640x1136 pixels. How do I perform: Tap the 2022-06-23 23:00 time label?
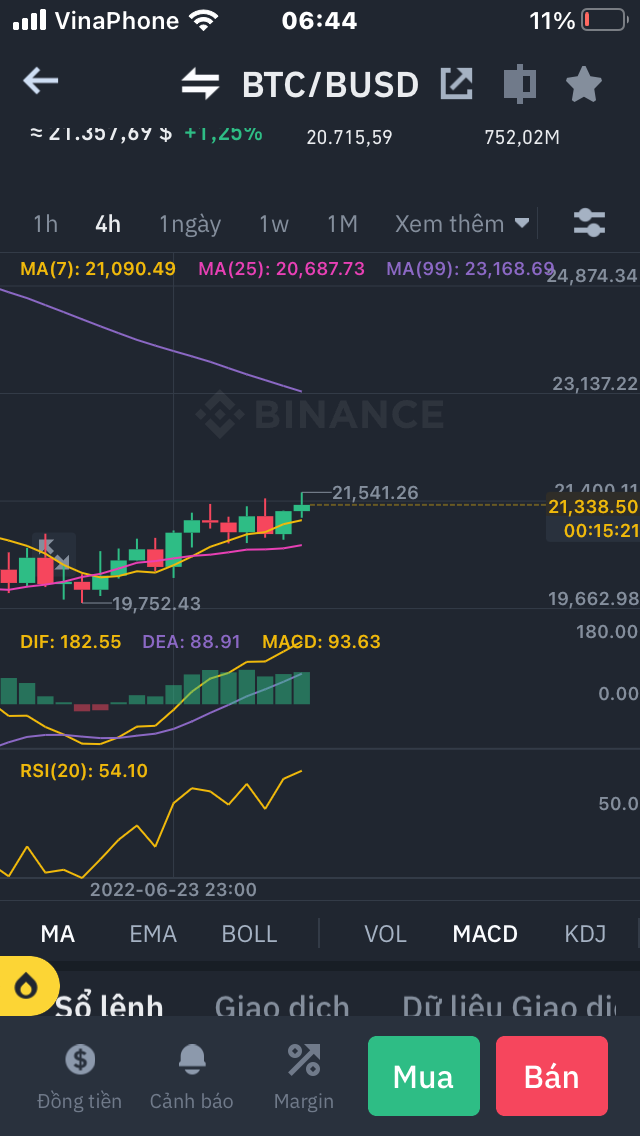pos(173,889)
